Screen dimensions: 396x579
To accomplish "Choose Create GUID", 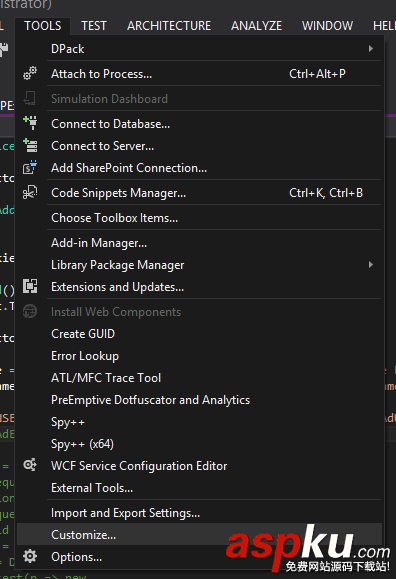I will [199, 334].
